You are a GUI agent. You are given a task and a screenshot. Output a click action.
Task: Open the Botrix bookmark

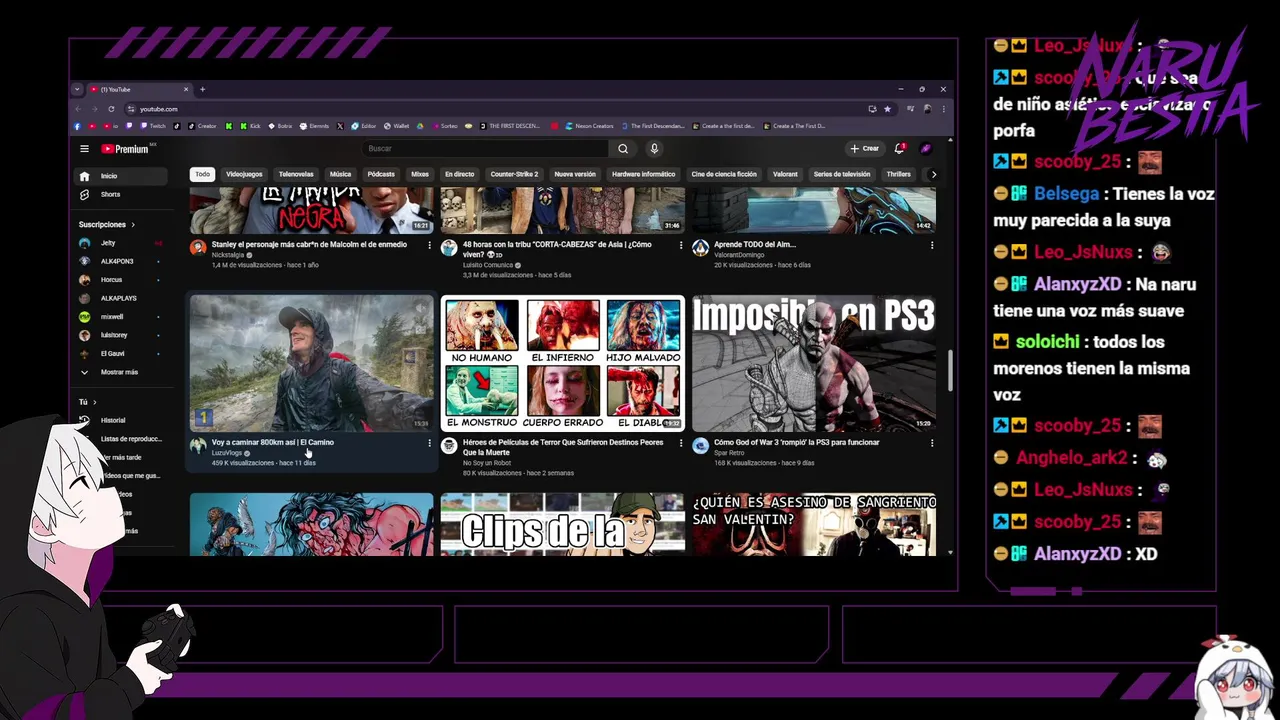tap(280, 126)
